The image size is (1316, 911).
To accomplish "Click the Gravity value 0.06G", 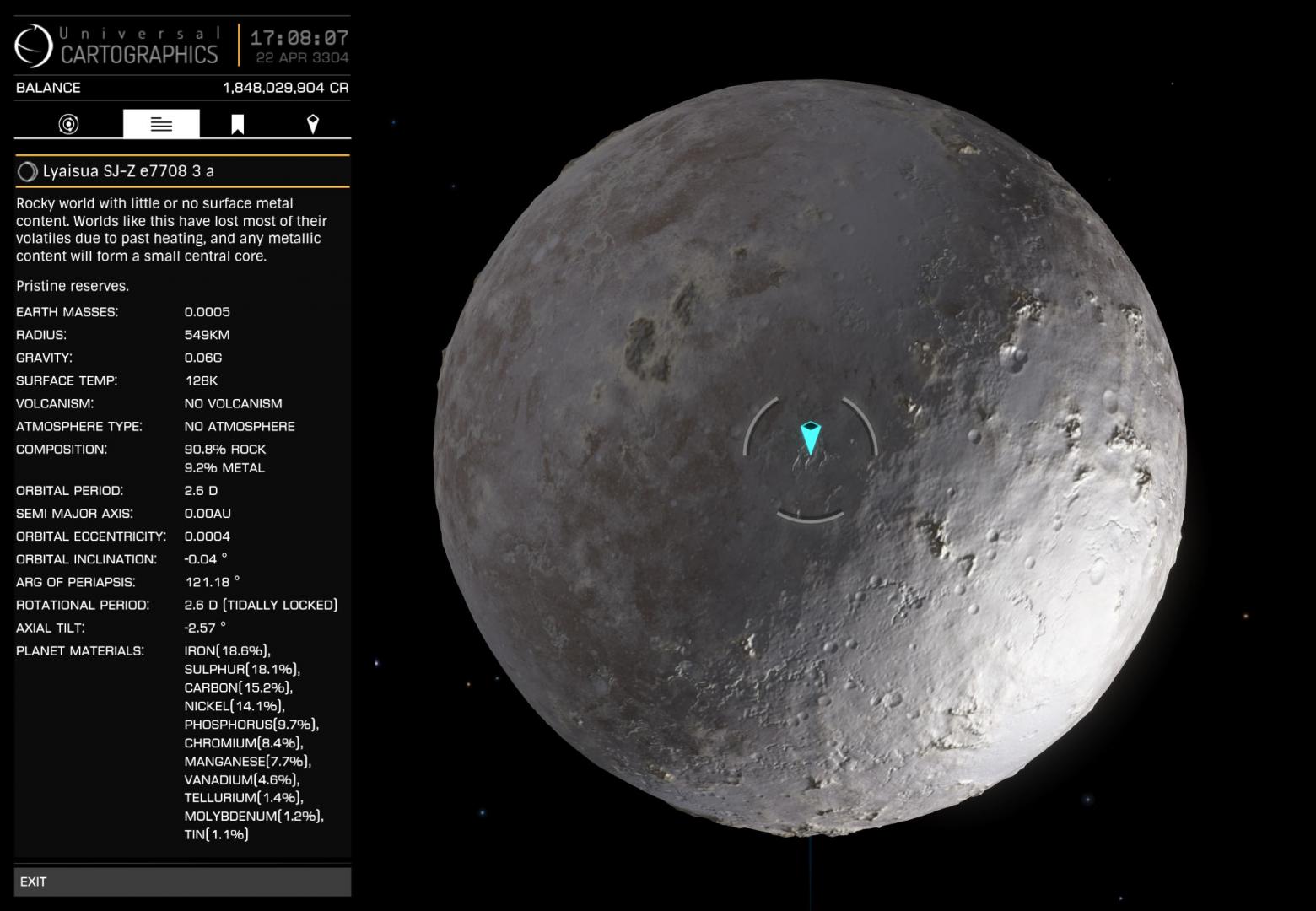I will pos(203,358).
